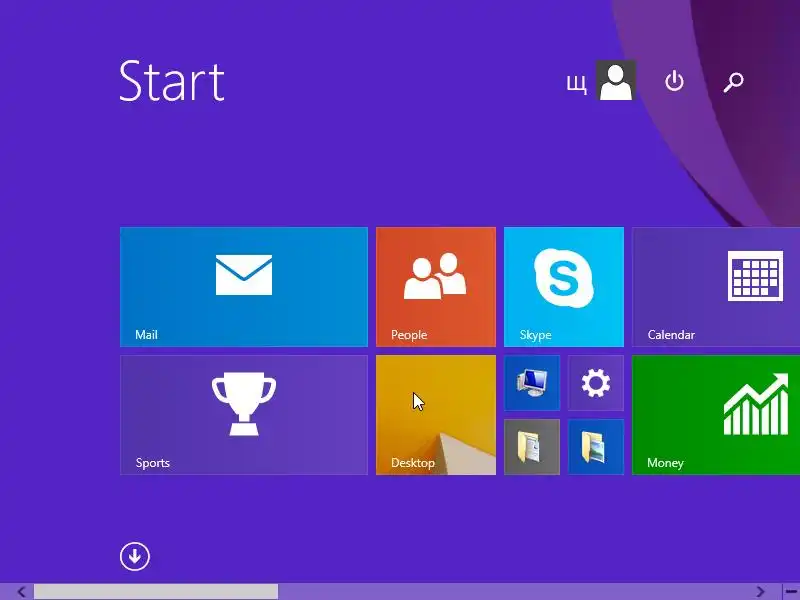Open the Sports tile
Image resolution: width=800 pixels, height=600 pixels.
pyautogui.click(x=244, y=415)
